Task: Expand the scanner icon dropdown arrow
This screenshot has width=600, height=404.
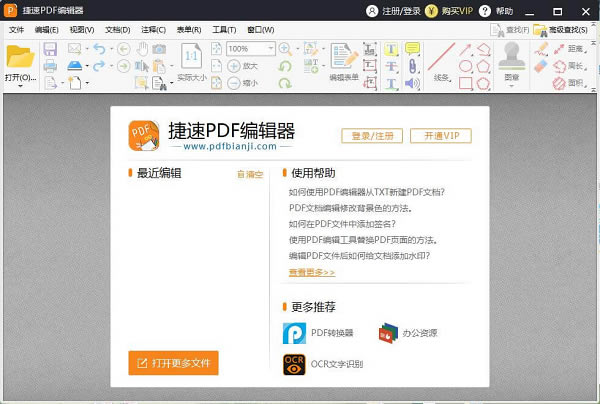Action: click(x=87, y=66)
